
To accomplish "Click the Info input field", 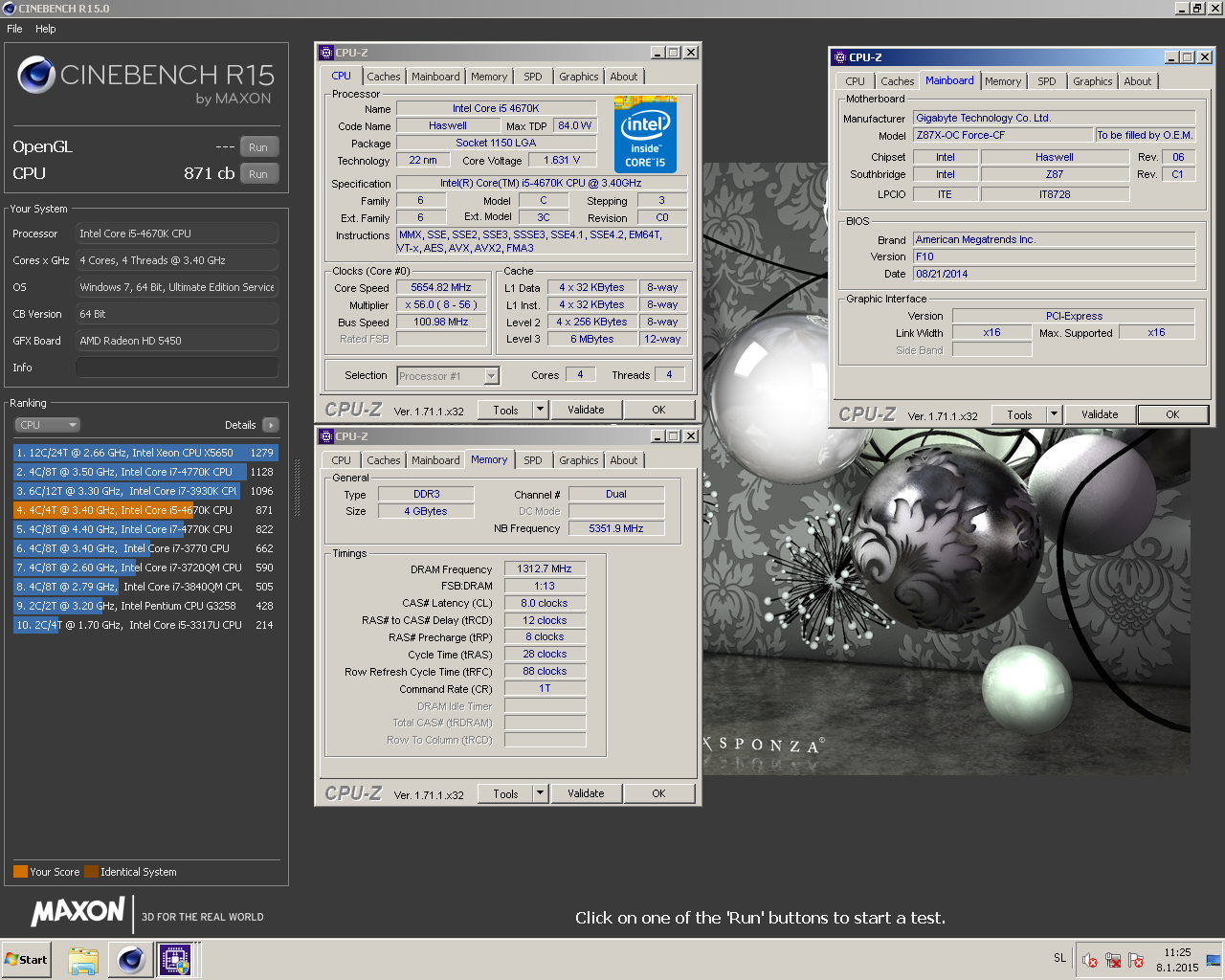I will coord(177,367).
